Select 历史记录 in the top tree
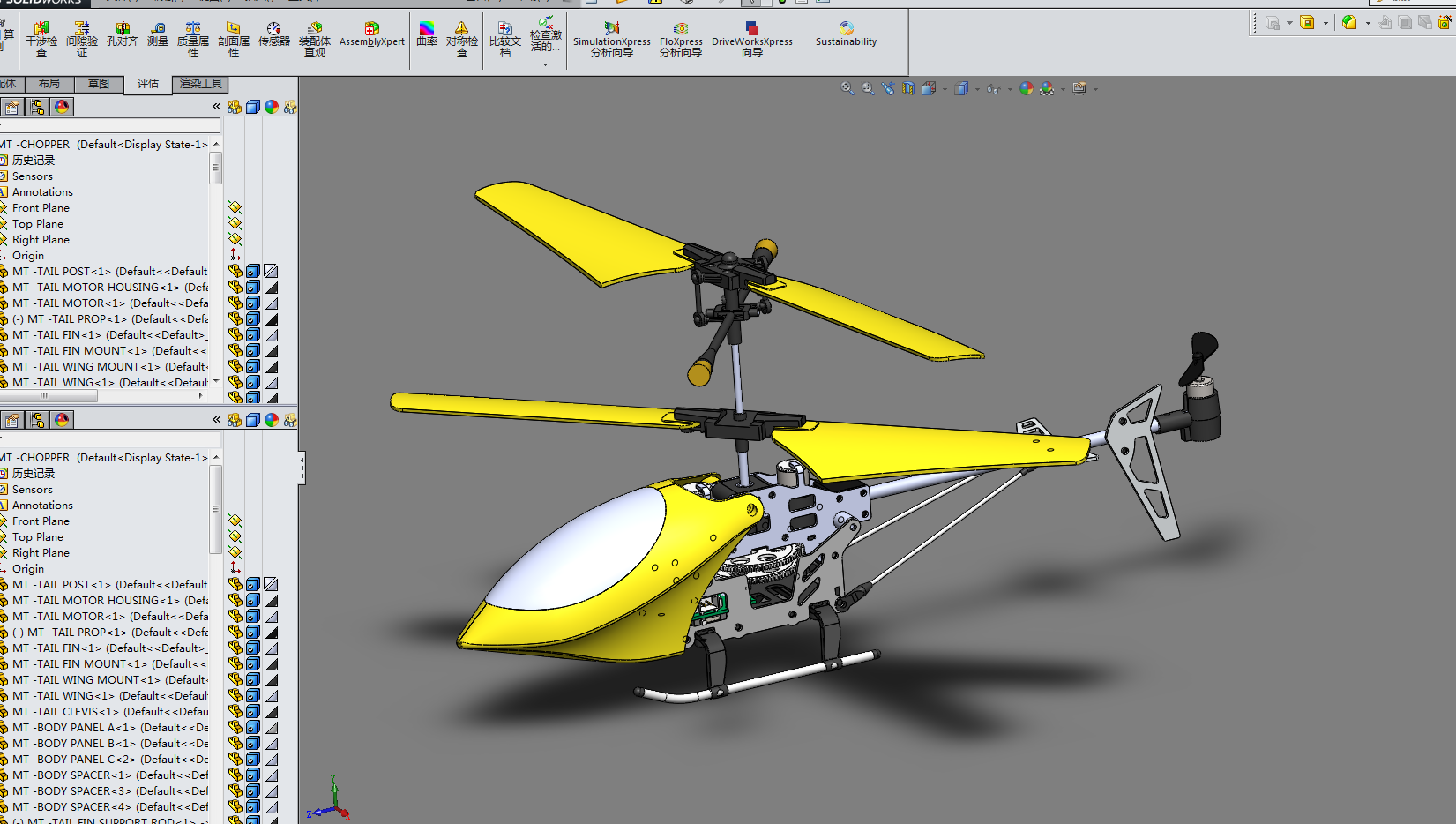 (34, 160)
